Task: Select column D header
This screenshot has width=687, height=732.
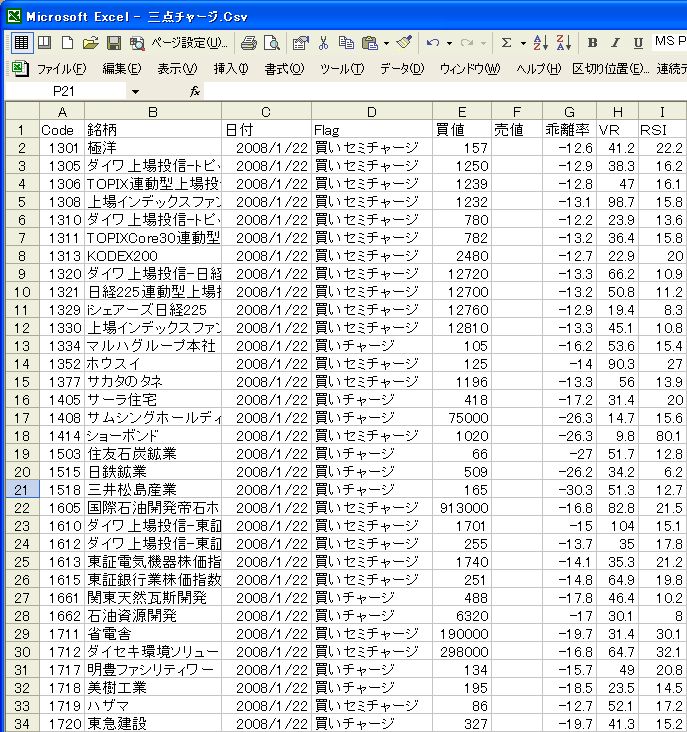Action: tap(371, 111)
